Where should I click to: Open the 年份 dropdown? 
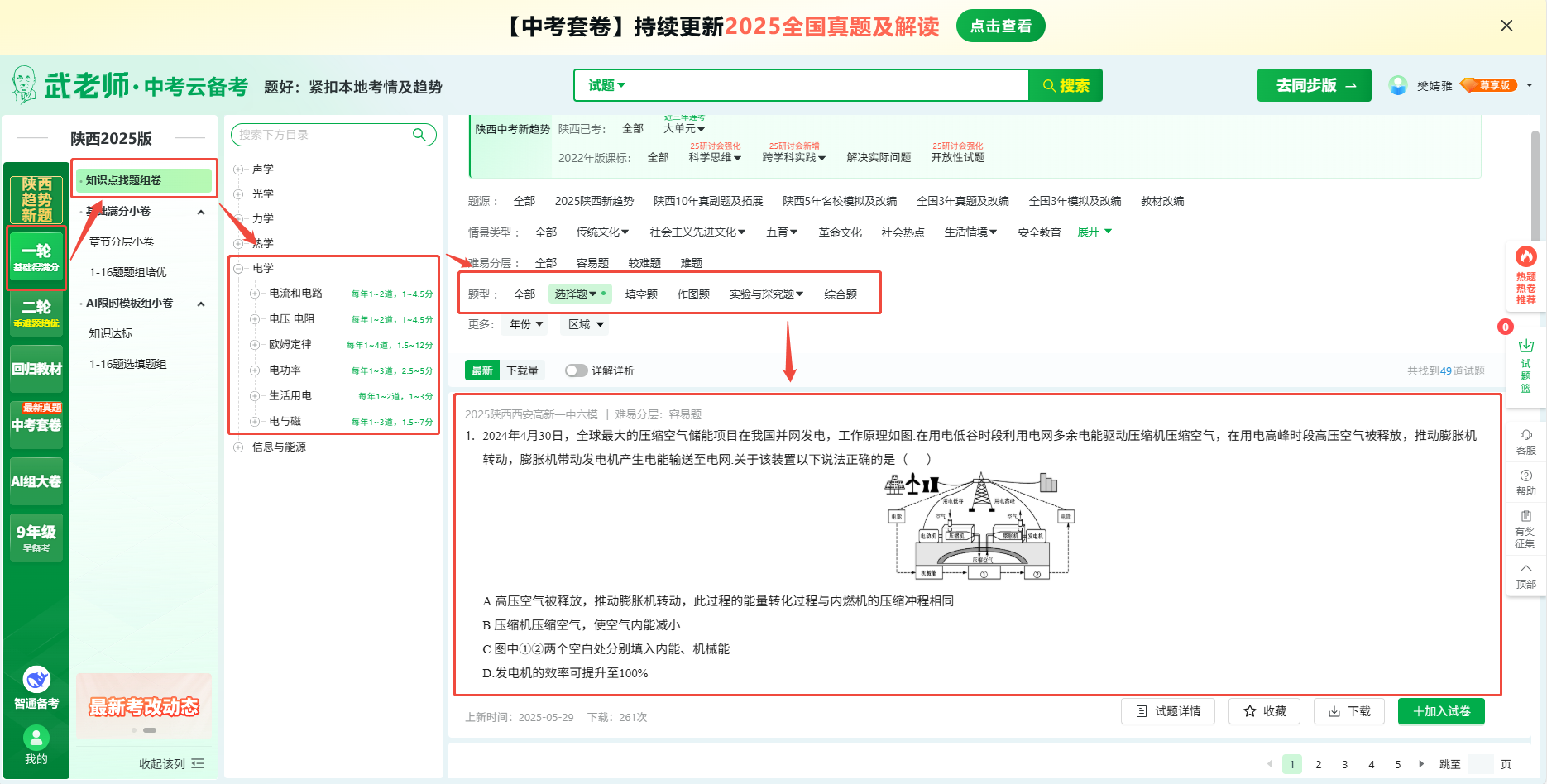coord(526,324)
